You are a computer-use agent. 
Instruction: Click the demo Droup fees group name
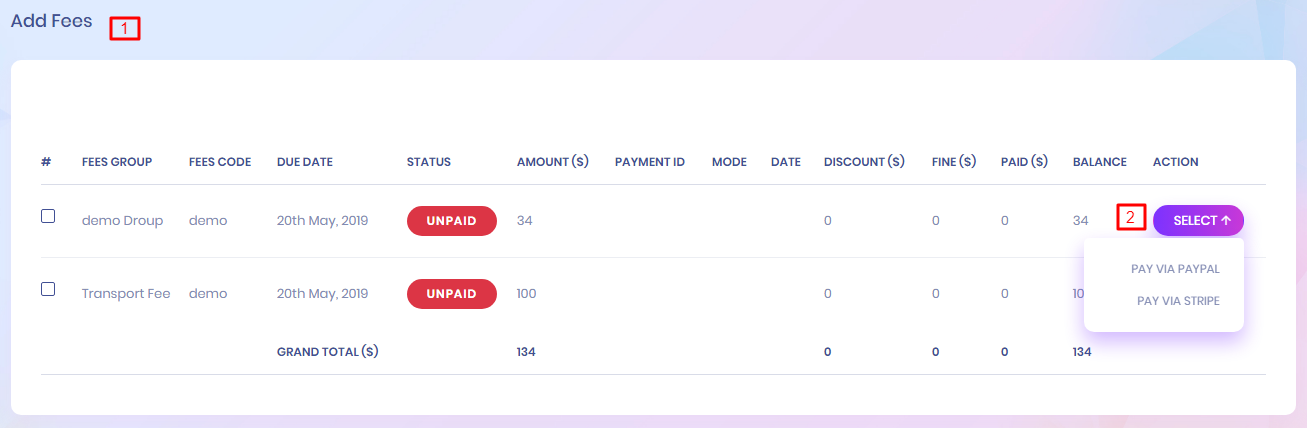pyautogui.click(x=122, y=221)
